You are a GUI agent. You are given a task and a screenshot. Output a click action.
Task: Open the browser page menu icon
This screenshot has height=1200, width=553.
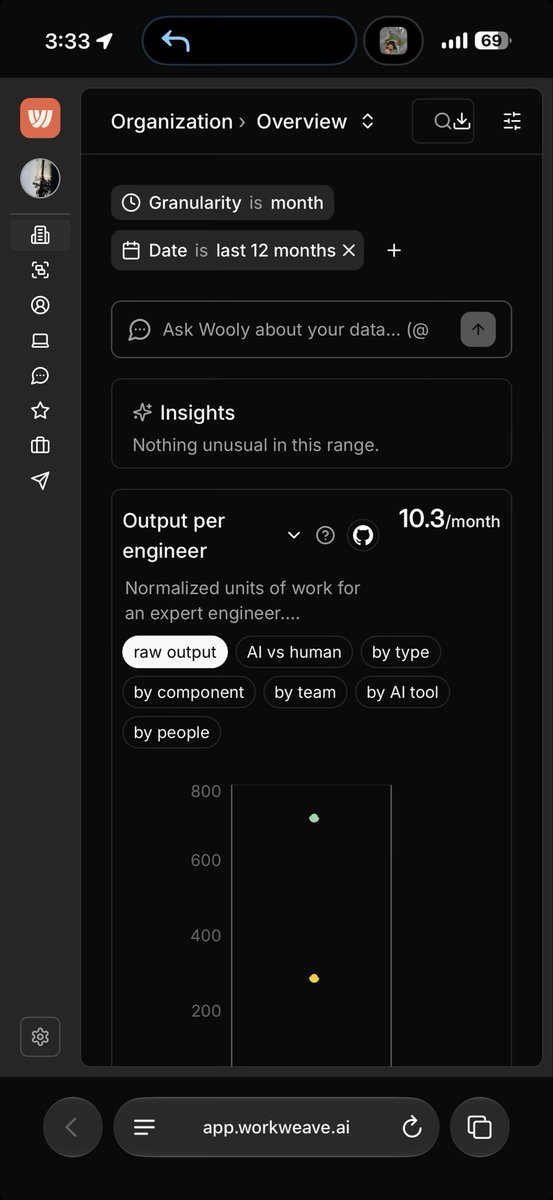pos(145,1127)
